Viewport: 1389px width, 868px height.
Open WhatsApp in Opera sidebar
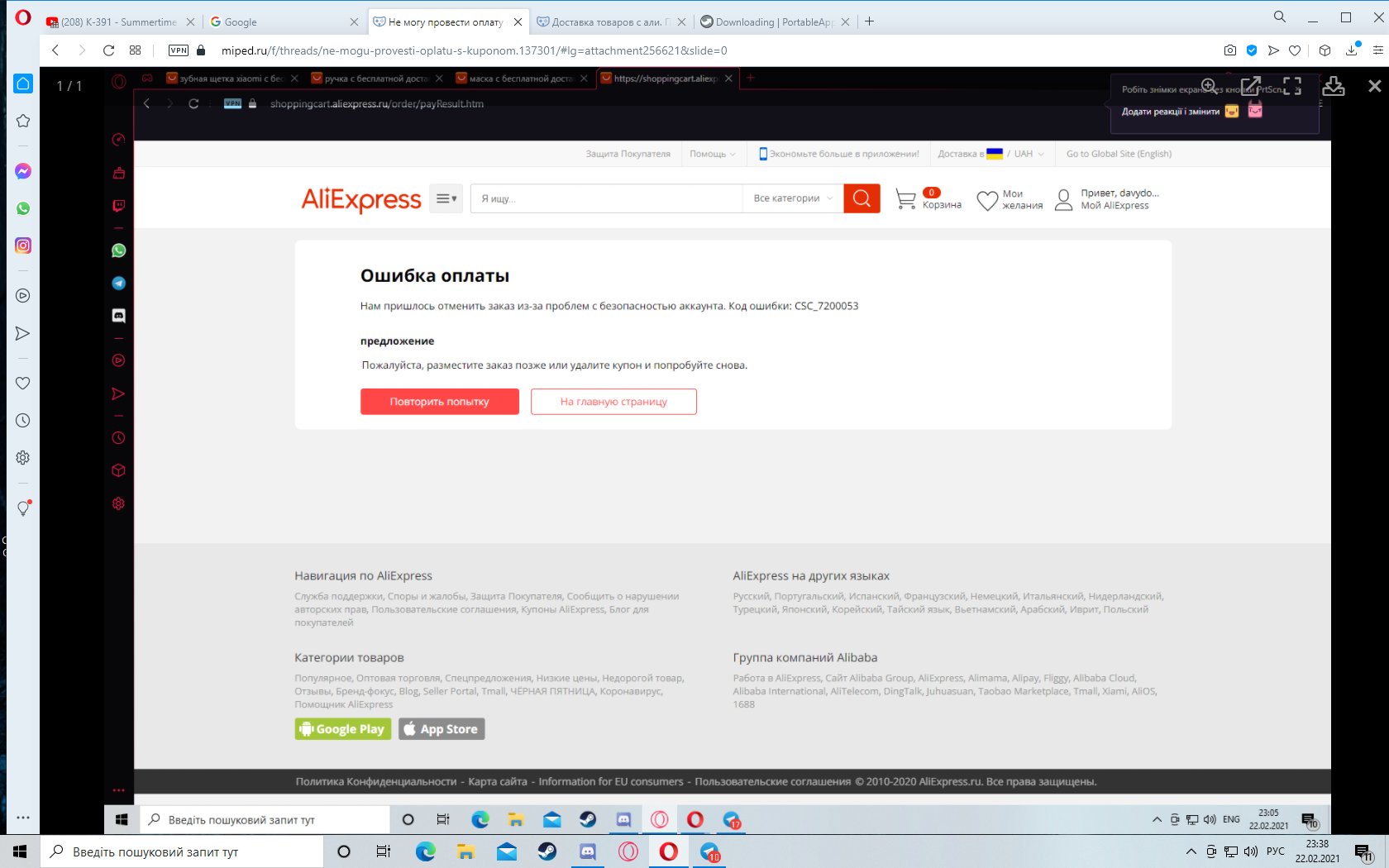click(23, 208)
